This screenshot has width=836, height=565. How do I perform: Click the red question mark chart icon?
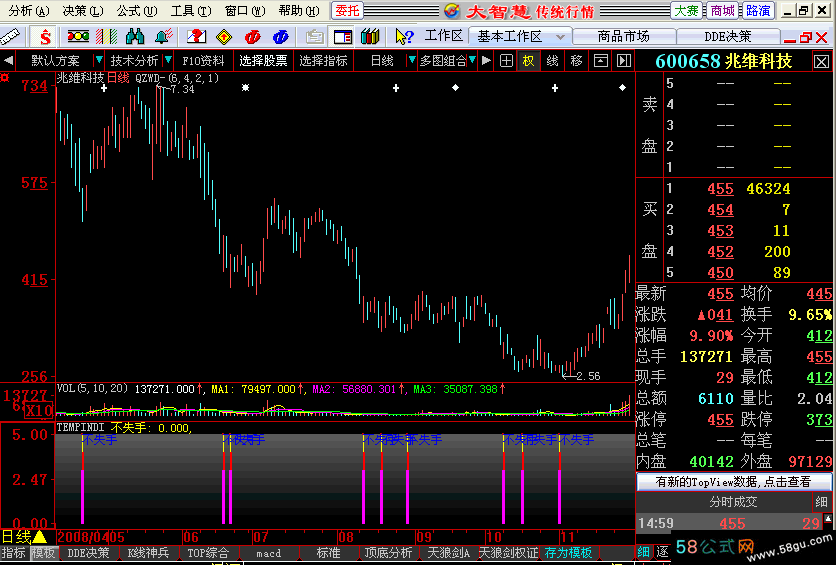[196, 36]
